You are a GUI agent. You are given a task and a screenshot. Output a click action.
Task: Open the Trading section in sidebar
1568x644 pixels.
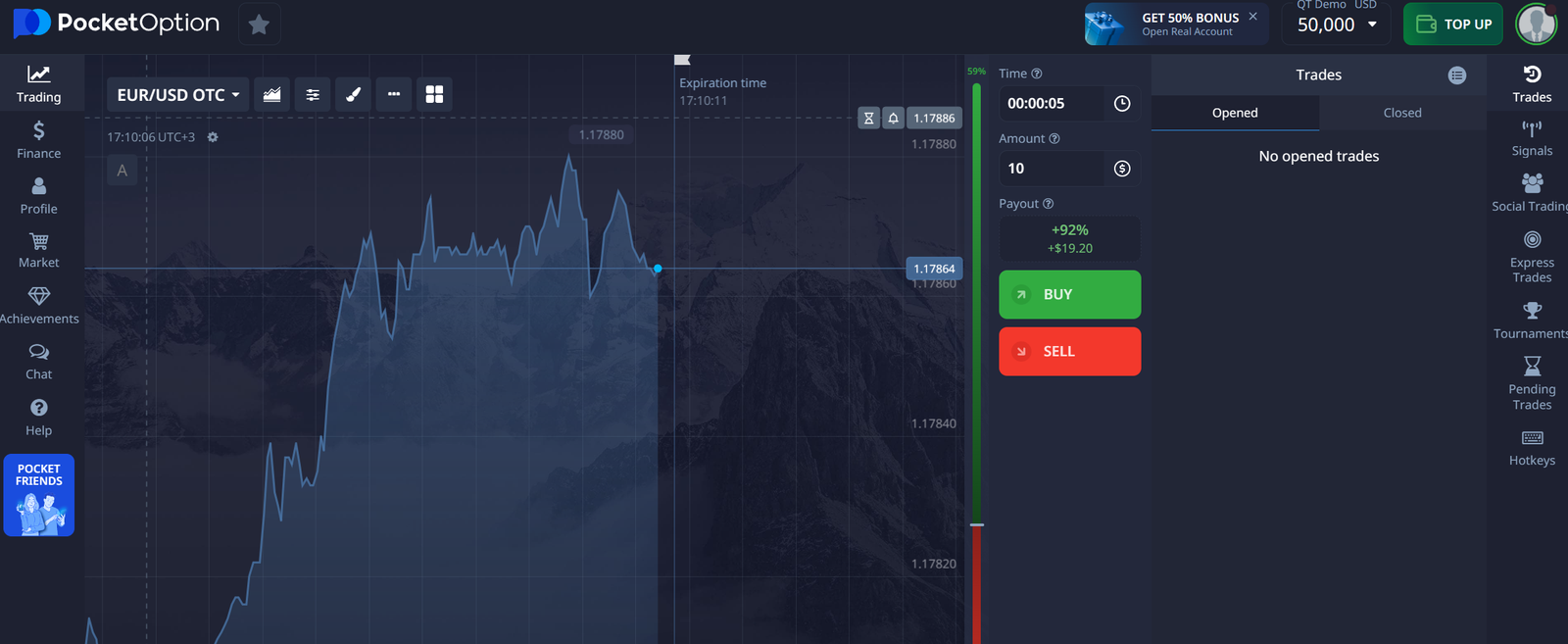pos(39,83)
